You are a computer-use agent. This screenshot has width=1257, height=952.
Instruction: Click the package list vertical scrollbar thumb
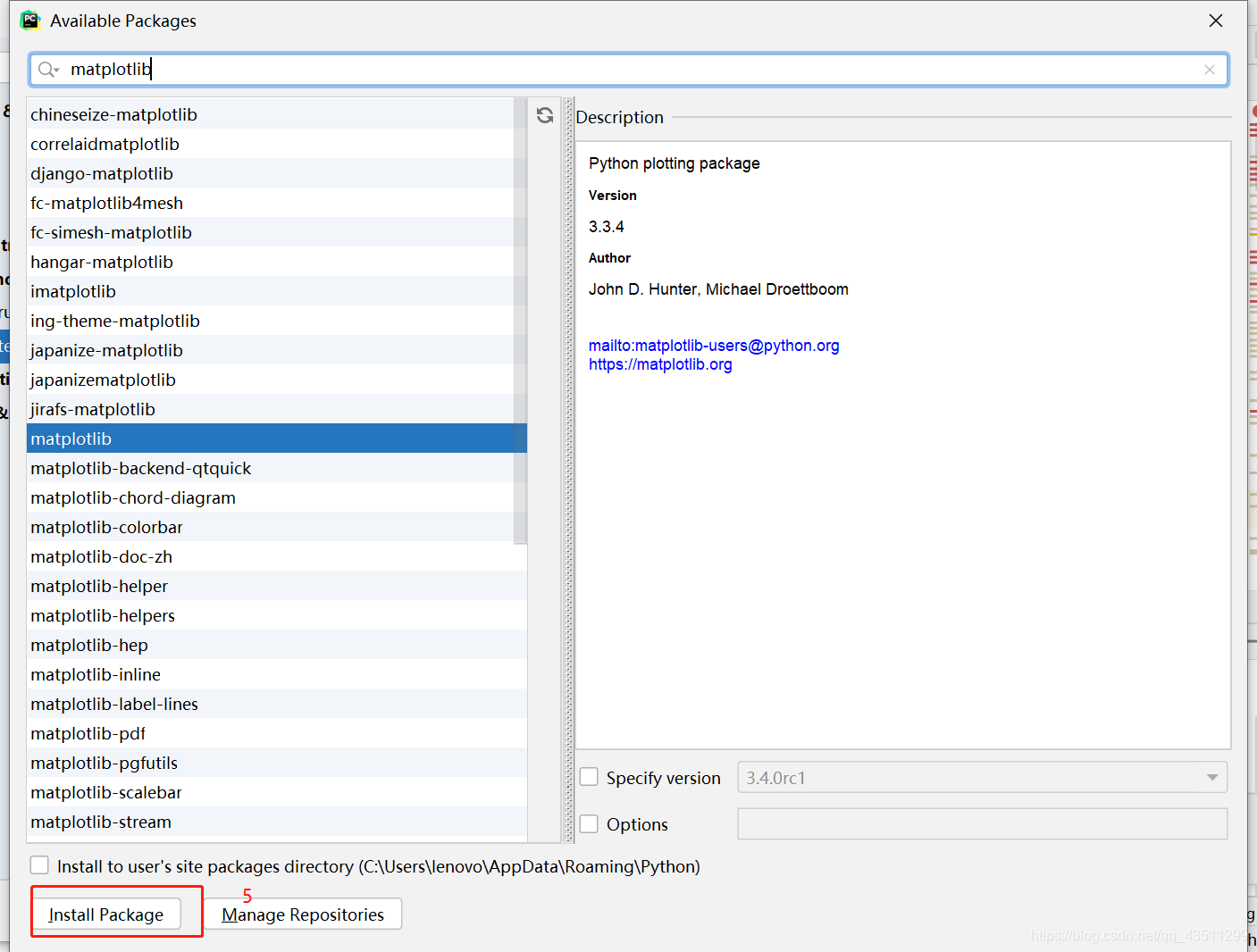point(521,321)
